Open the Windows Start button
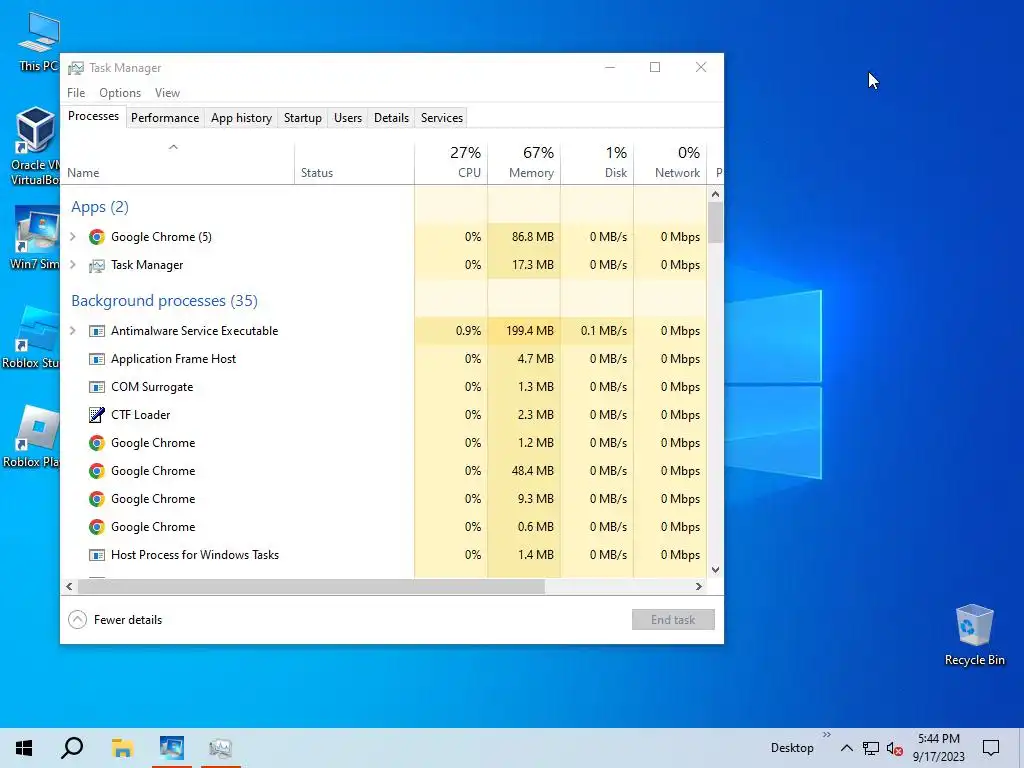1024x768 pixels. click(x=24, y=748)
